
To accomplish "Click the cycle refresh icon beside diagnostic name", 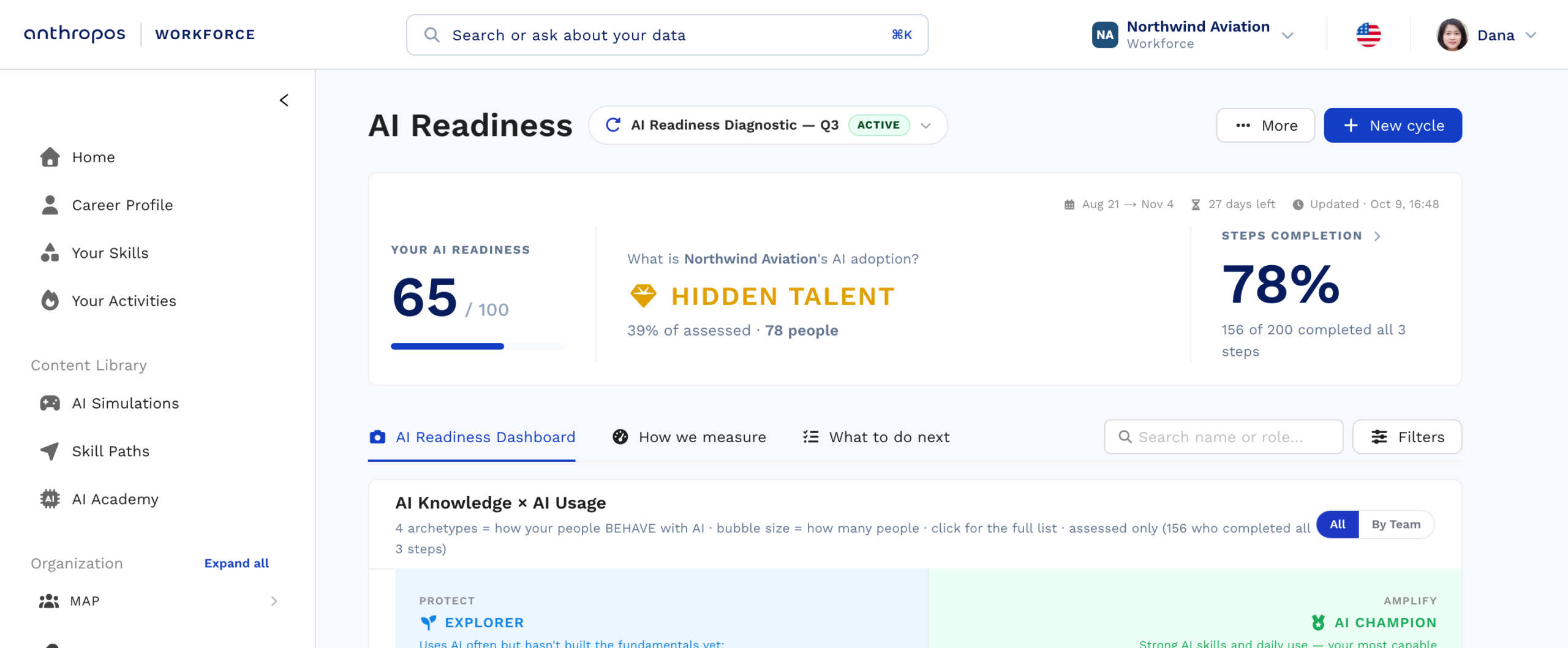I will click(613, 125).
